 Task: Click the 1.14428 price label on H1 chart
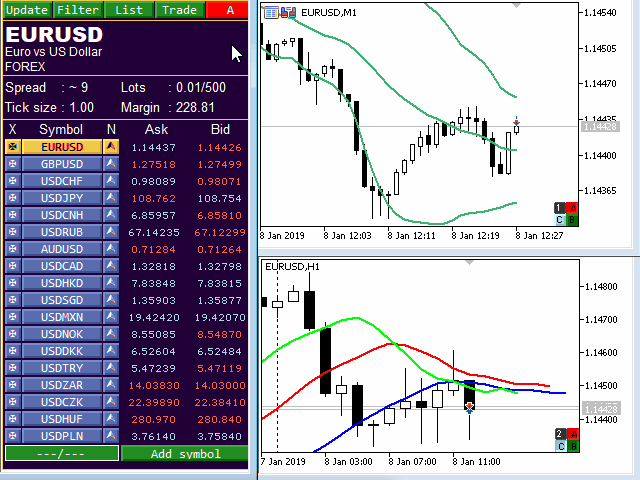click(601, 409)
